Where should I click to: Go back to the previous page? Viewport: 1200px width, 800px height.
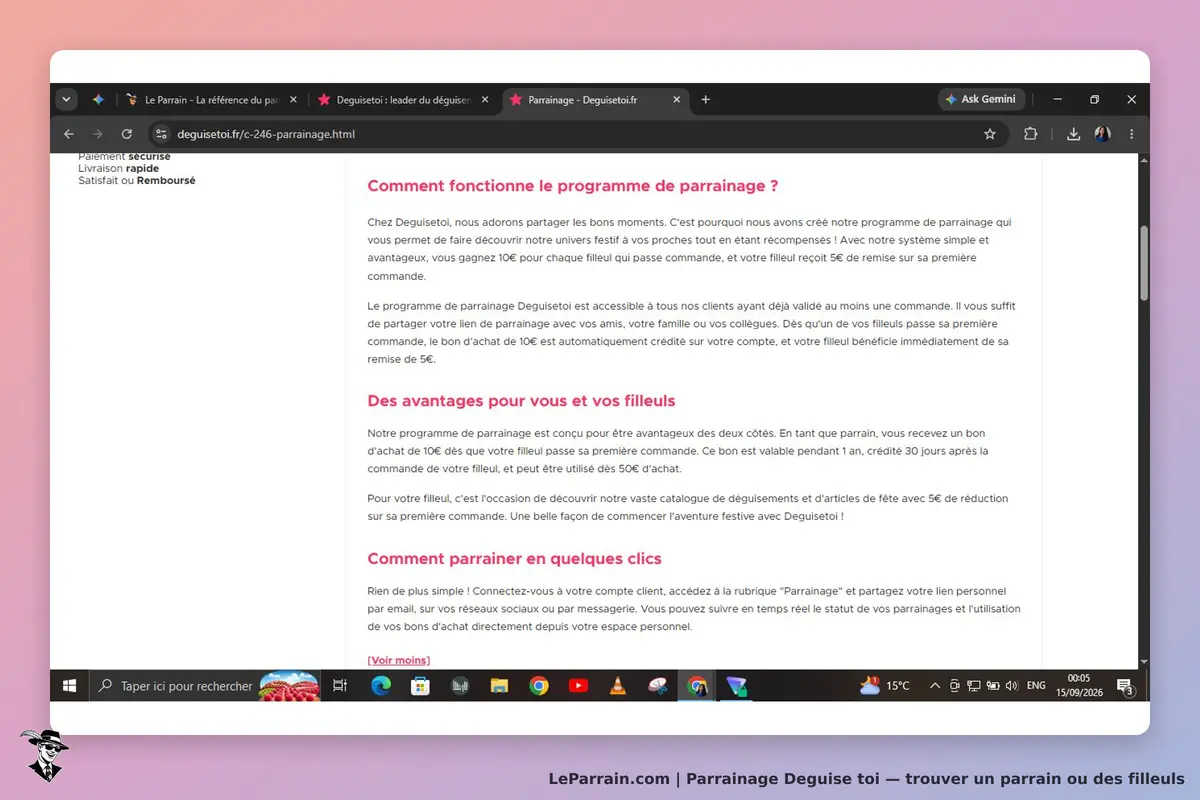(69, 134)
